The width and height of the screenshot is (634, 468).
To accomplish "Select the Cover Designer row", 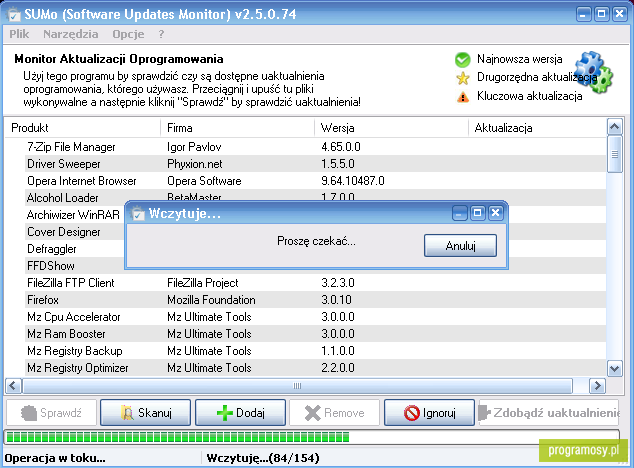I will (x=63, y=232).
